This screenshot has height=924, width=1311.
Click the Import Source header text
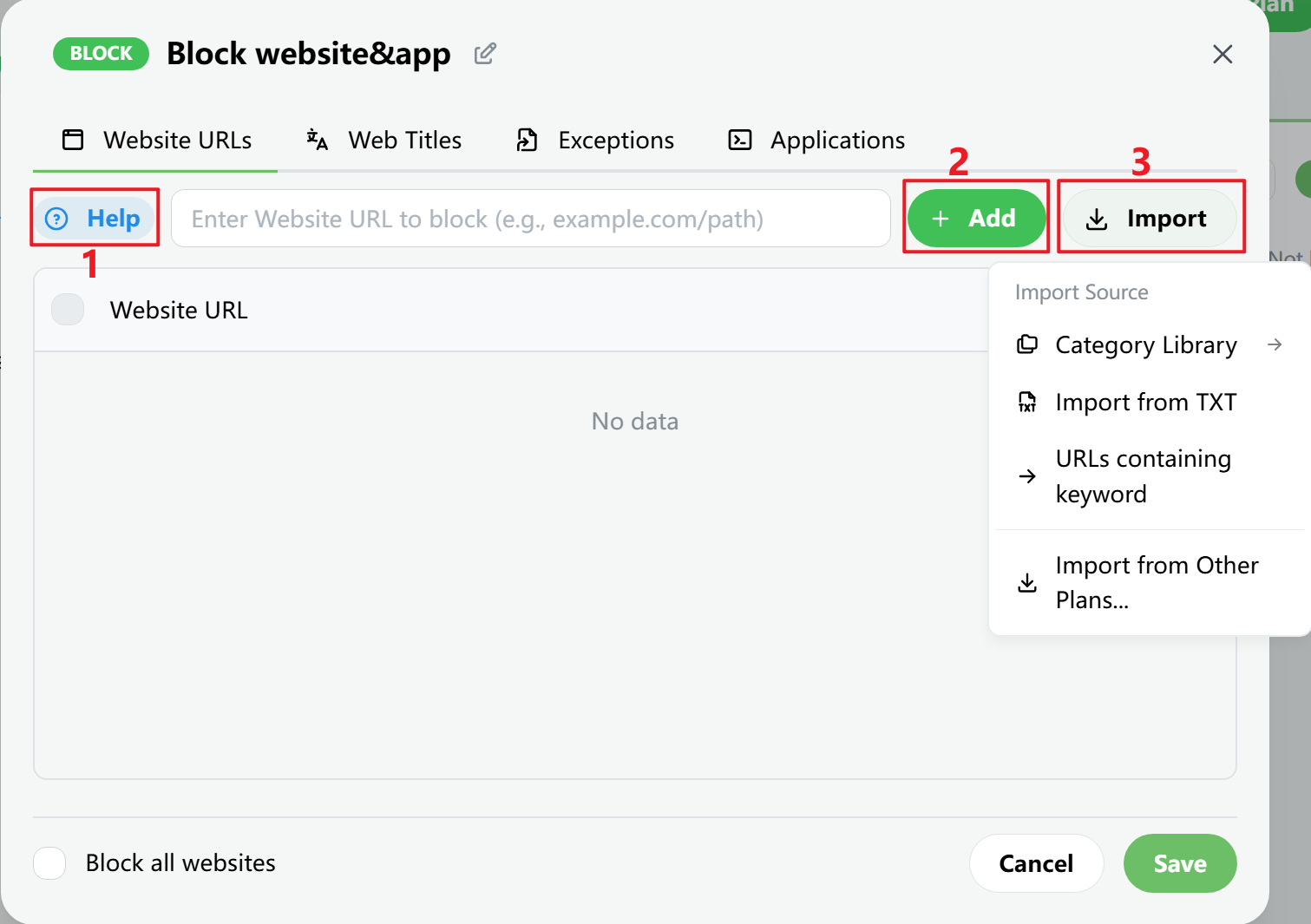[1082, 292]
